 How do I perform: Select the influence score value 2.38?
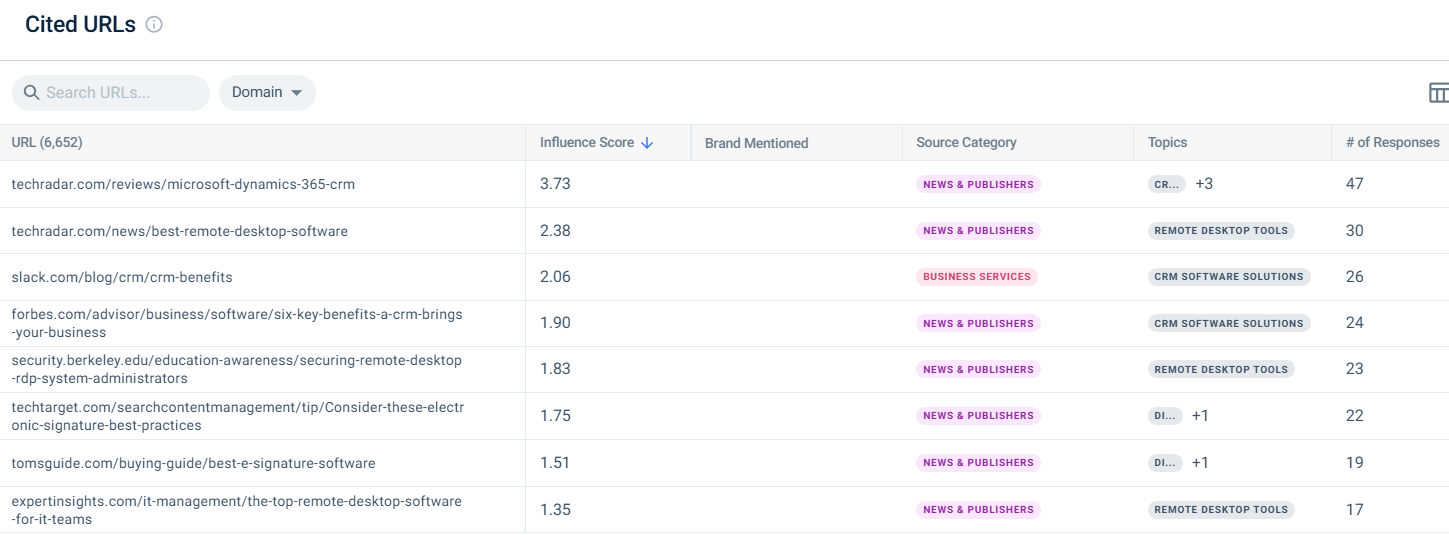click(x=555, y=231)
